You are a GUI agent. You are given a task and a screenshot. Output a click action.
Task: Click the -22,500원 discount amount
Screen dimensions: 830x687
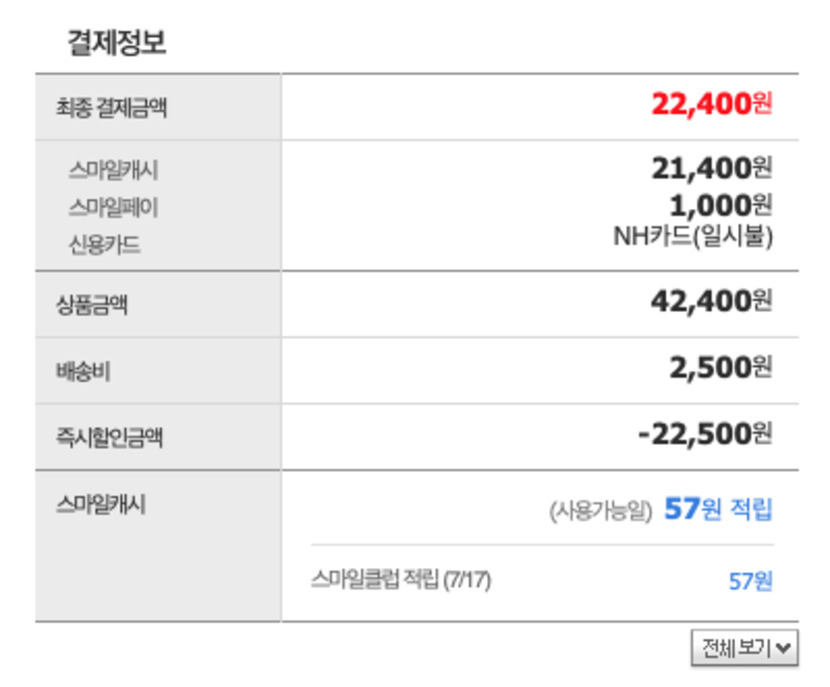coord(705,434)
